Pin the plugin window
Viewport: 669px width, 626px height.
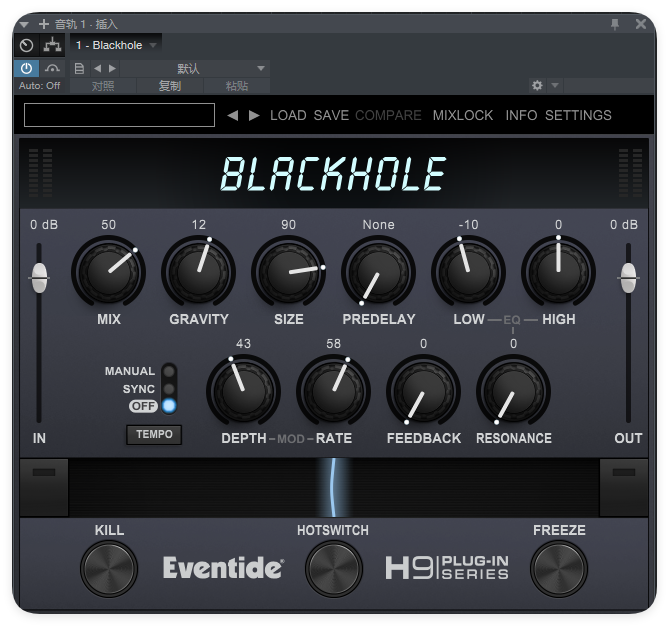point(615,24)
